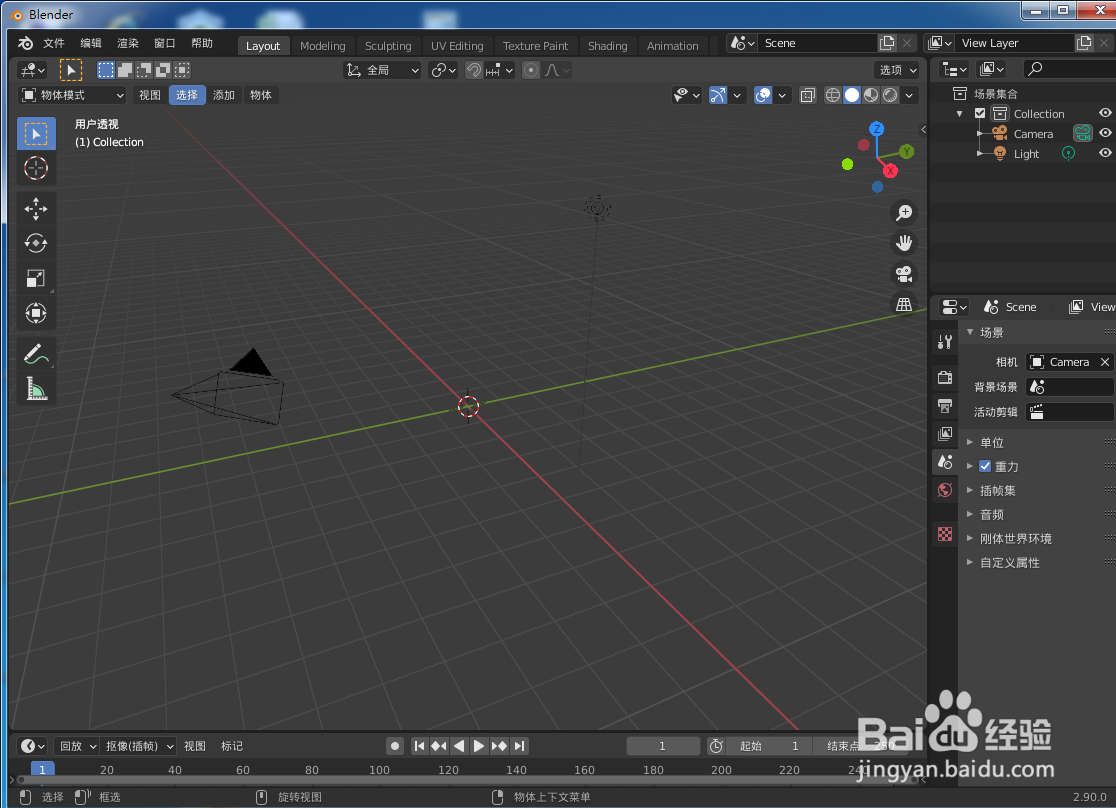Image resolution: width=1116 pixels, height=808 pixels.
Task: Collapse the Collection item in the outliner
Action: pyautogui.click(x=963, y=113)
